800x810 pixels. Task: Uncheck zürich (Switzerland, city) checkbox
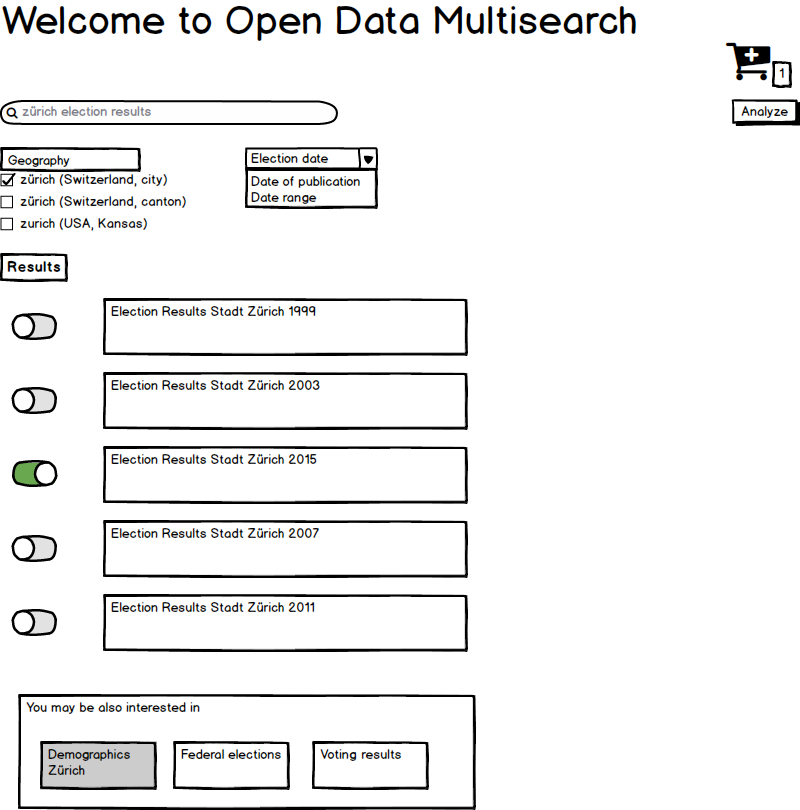(7, 180)
